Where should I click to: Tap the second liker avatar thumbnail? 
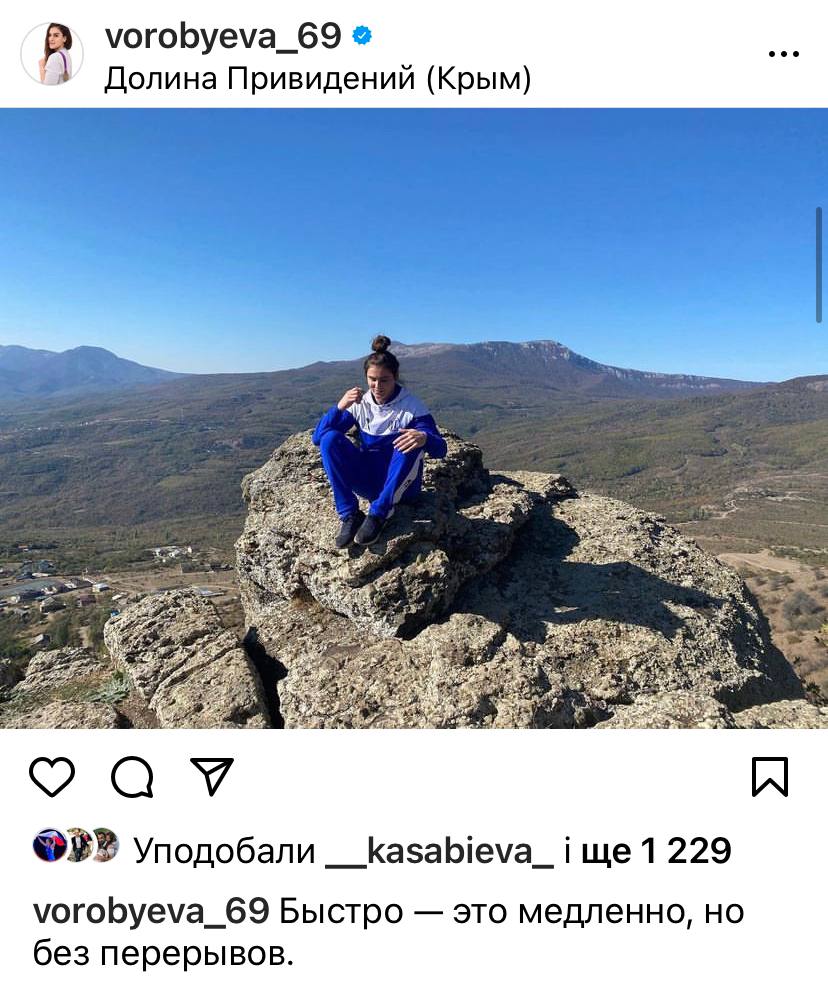(78, 845)
